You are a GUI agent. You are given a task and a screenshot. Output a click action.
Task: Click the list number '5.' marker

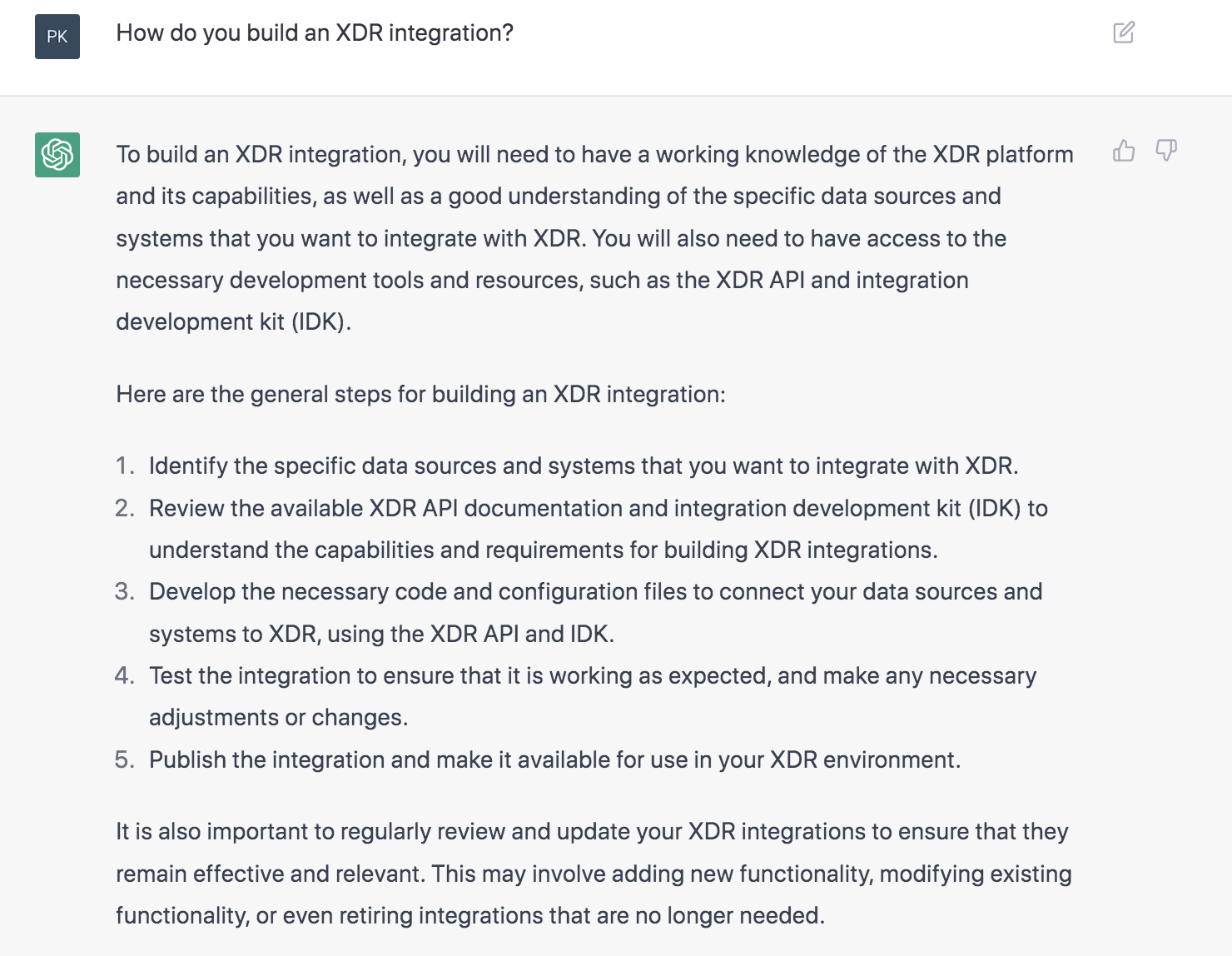(x=125, y=759)
